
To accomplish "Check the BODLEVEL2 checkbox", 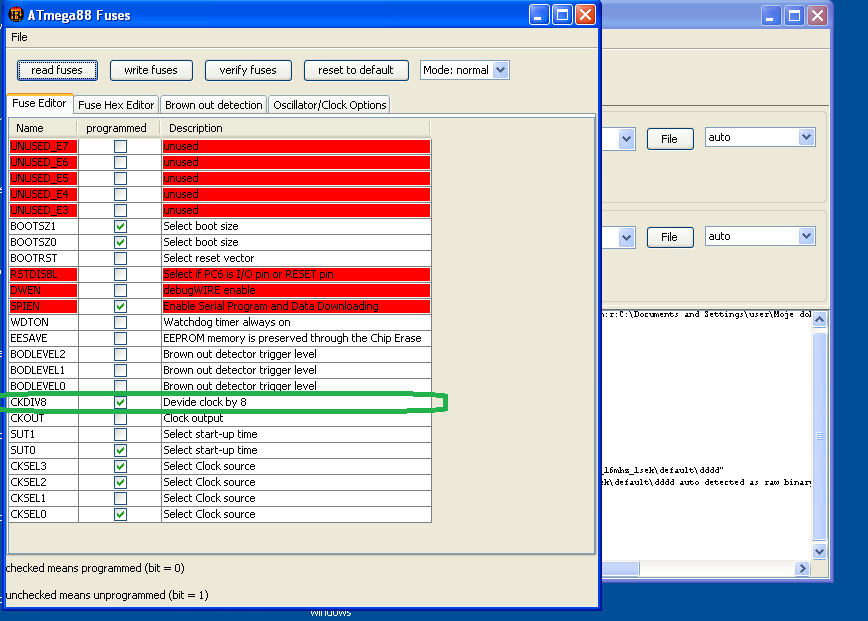I will point(120,355).
